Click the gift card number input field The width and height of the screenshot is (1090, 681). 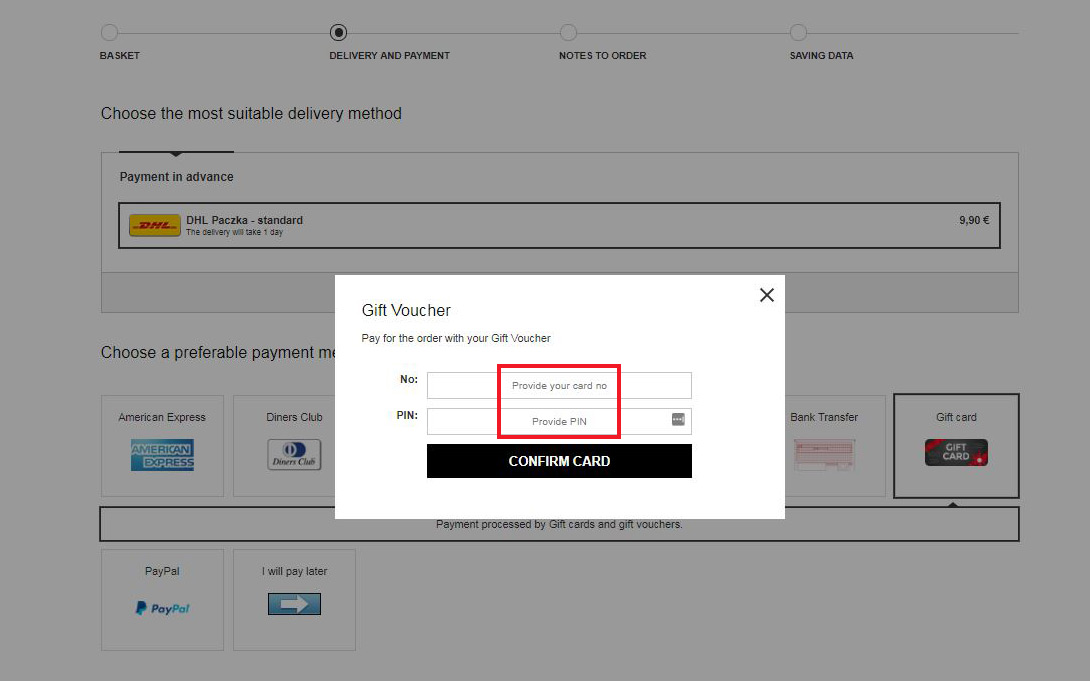(x=558, y=385)
